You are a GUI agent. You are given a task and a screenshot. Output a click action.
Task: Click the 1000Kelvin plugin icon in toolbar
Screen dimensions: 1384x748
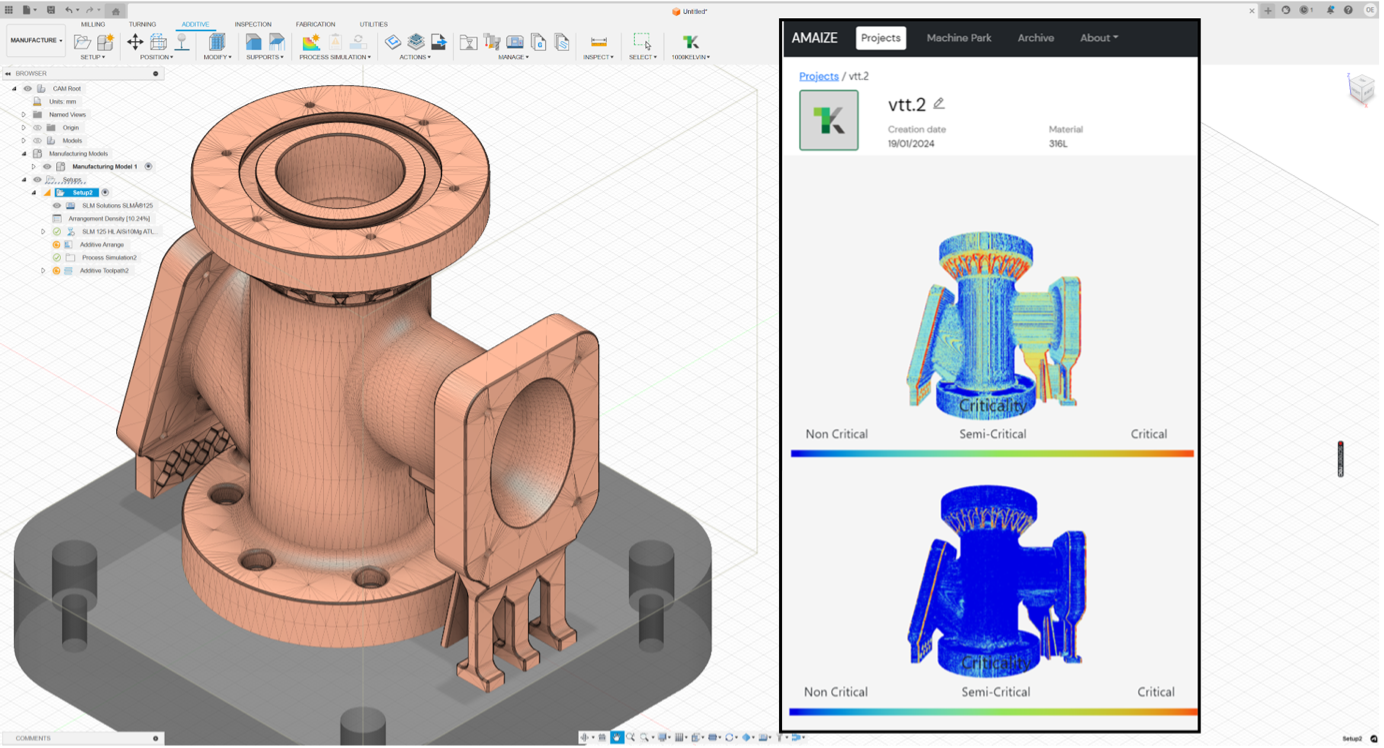690,42
